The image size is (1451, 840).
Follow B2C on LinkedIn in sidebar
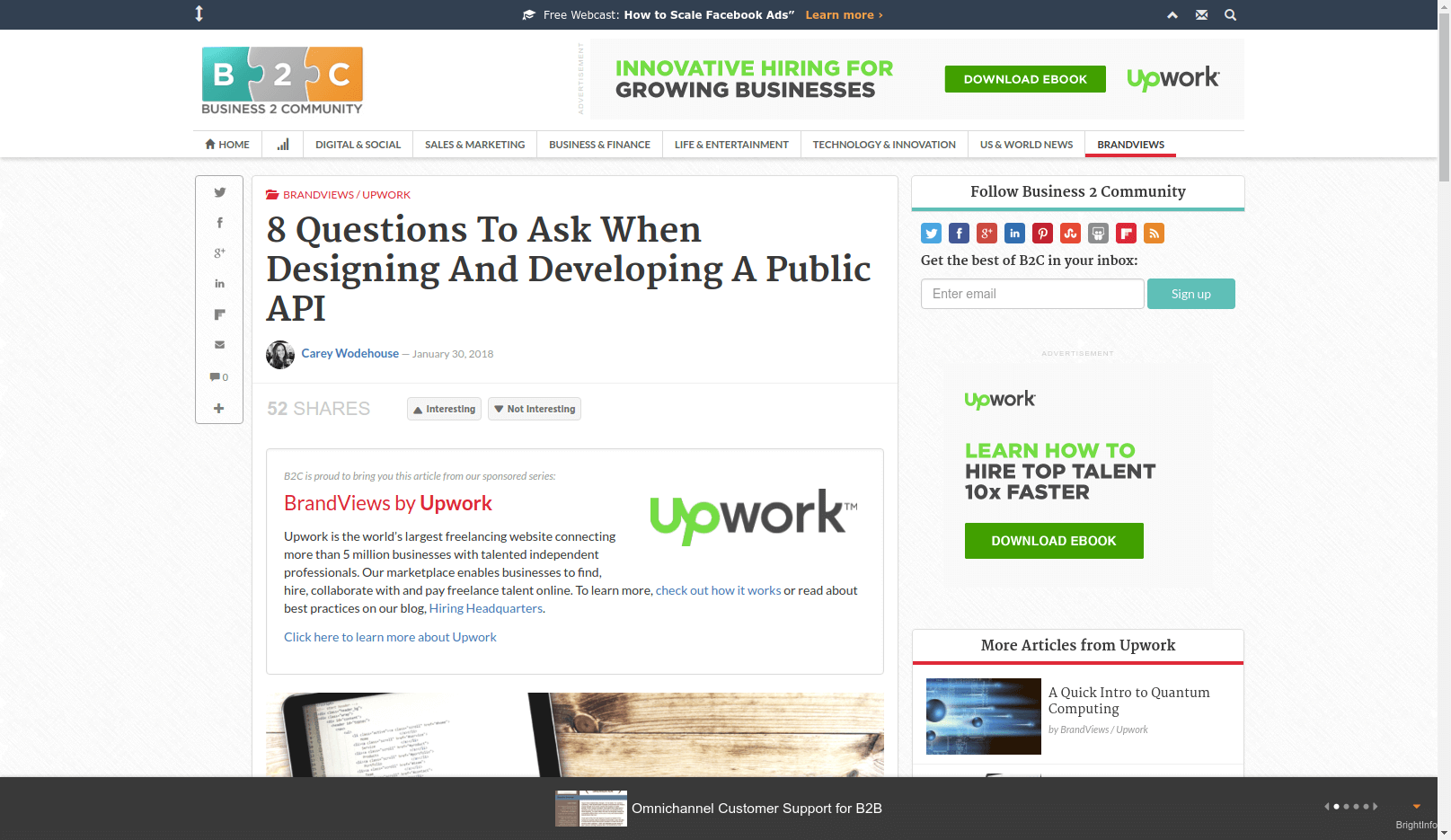click(1014, 234)
